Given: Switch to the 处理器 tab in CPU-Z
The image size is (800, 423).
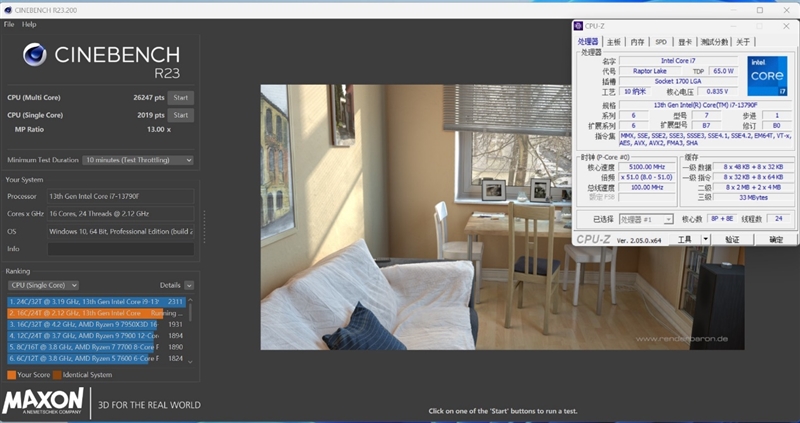Looking at the screenshot, I should click(x=588, y=42).
